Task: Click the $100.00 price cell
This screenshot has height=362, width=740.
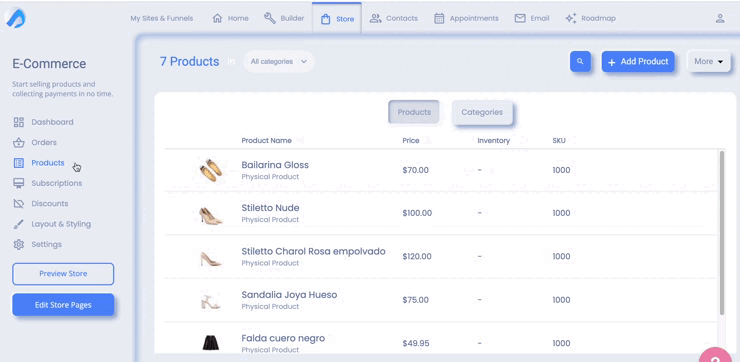Action: (417, 213)
